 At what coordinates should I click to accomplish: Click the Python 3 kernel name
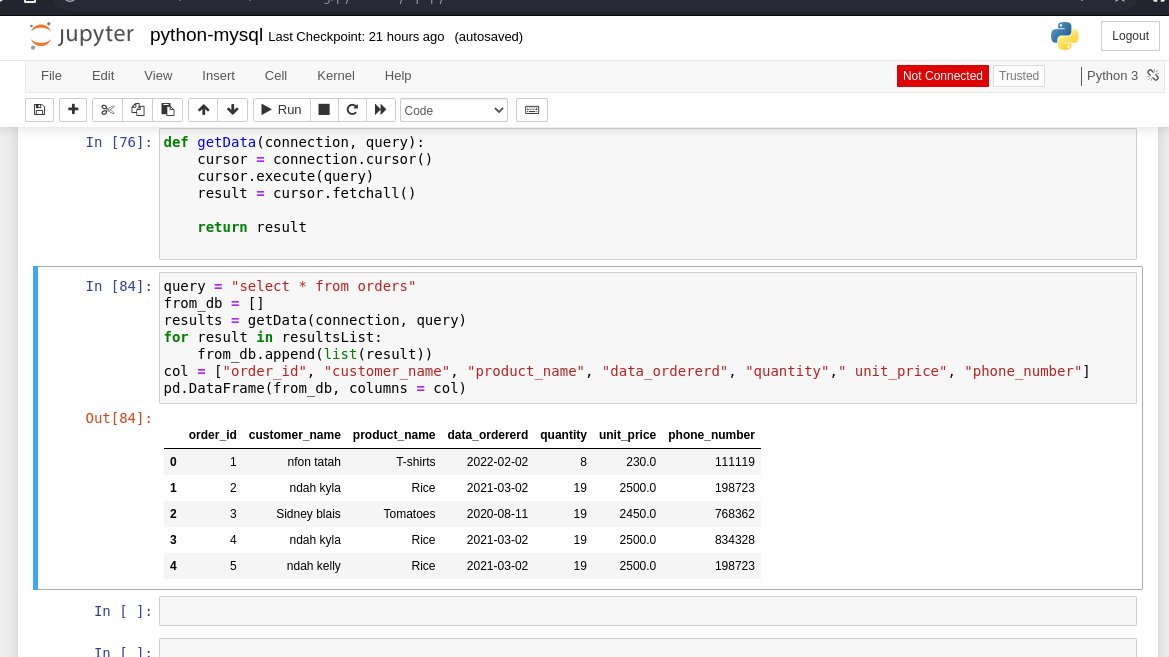(1112, 76)
